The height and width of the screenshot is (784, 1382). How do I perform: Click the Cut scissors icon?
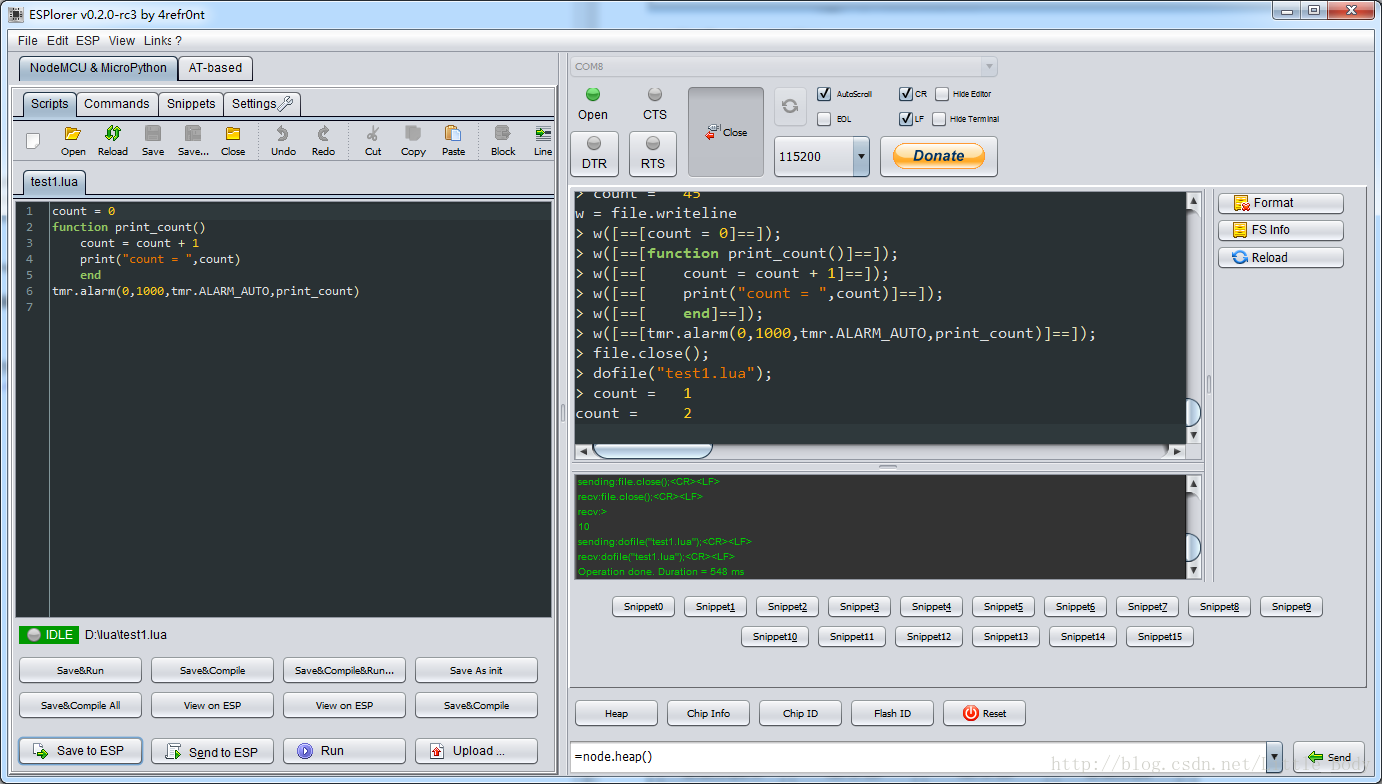(x=373, y=134)
